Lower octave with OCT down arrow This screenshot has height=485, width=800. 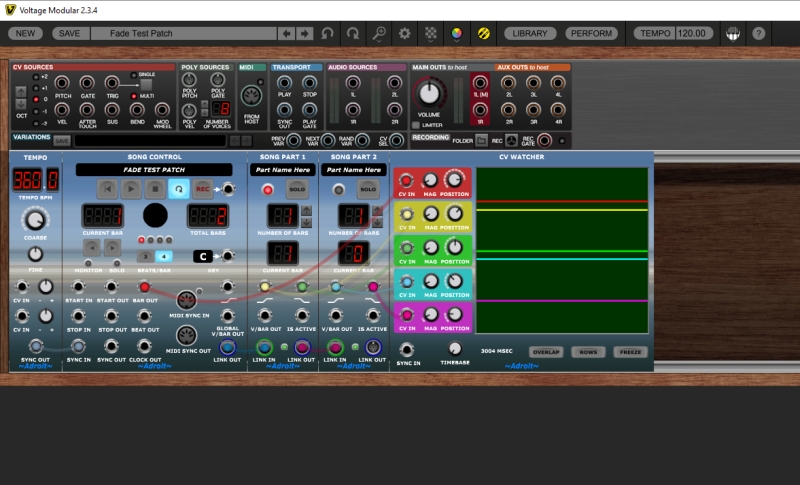click(x=21, y=104)
